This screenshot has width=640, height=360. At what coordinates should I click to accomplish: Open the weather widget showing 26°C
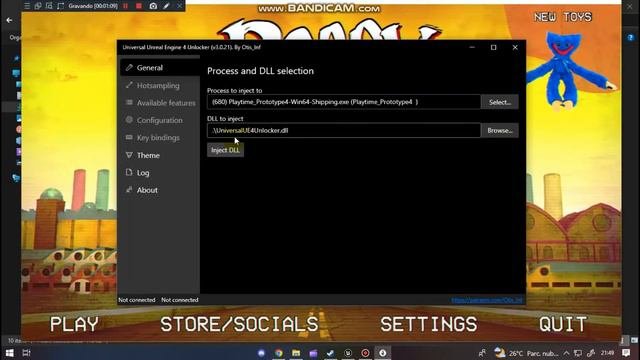[526, 353]
